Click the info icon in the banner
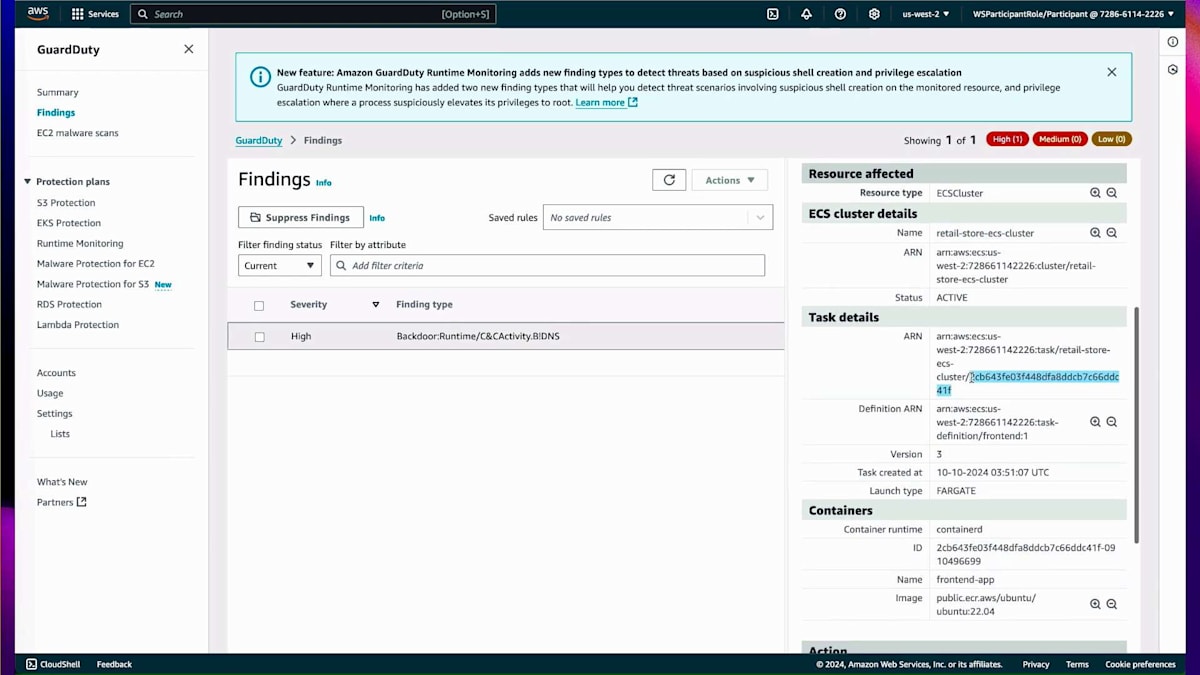Screen dimensions: 1200x675 pyautogui.click(x=259, y=77)
